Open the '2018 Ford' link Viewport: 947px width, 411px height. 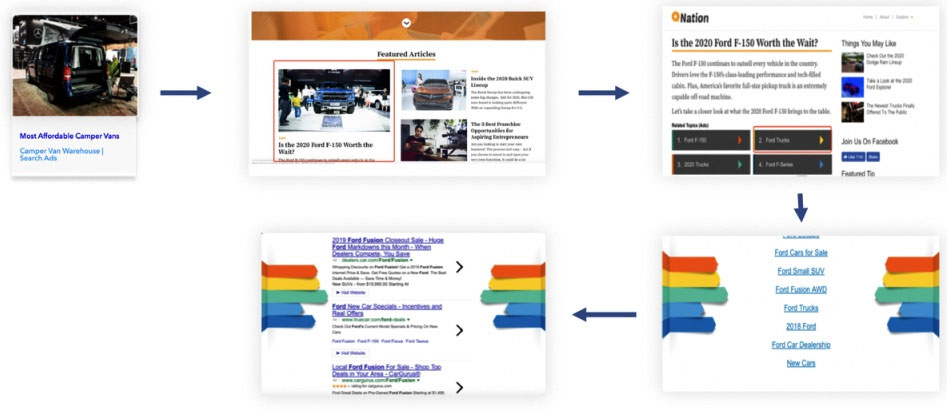pos(801,327)
